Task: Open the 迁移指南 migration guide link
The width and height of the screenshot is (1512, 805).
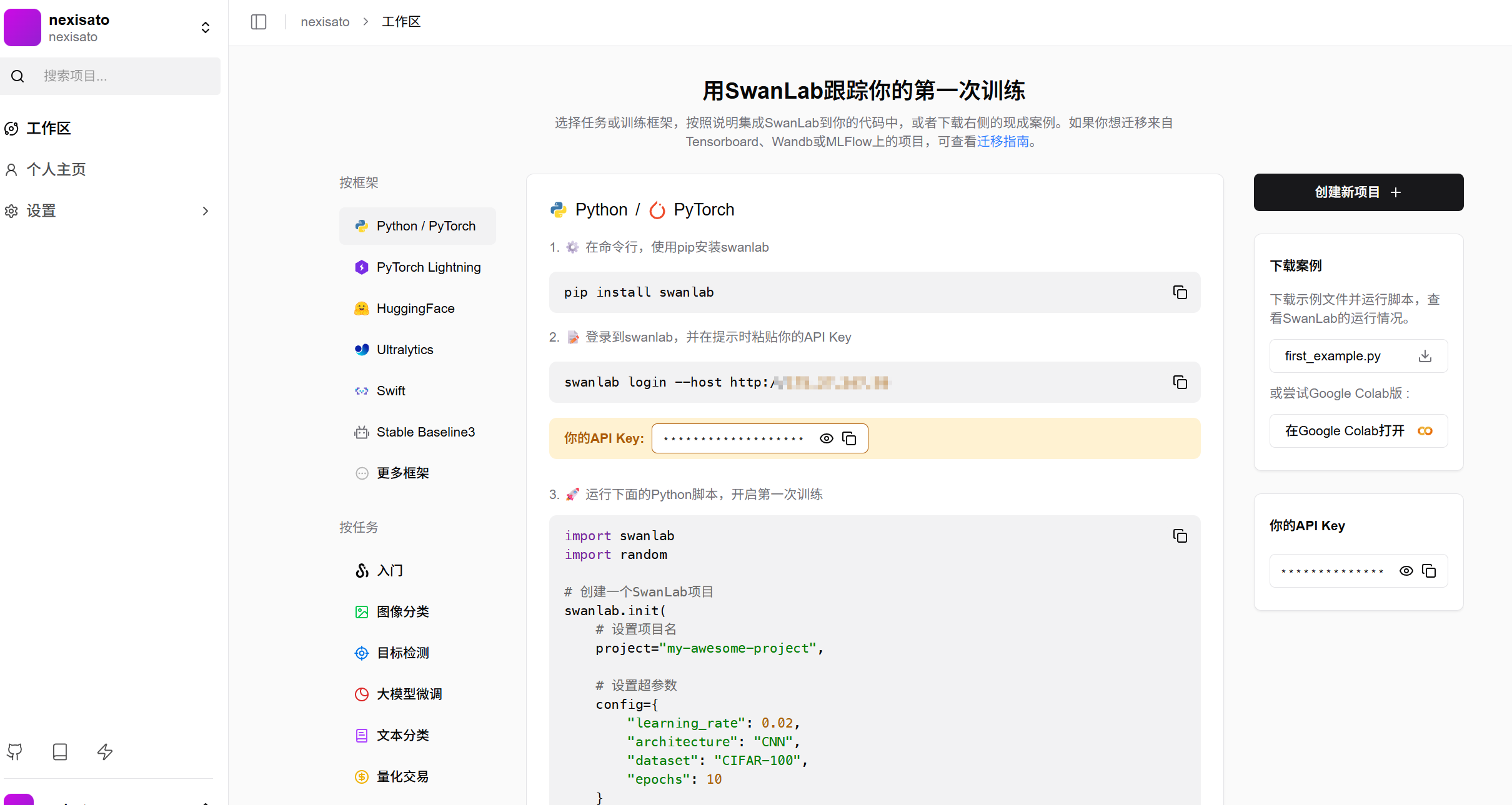Action: coord(1002,142)
